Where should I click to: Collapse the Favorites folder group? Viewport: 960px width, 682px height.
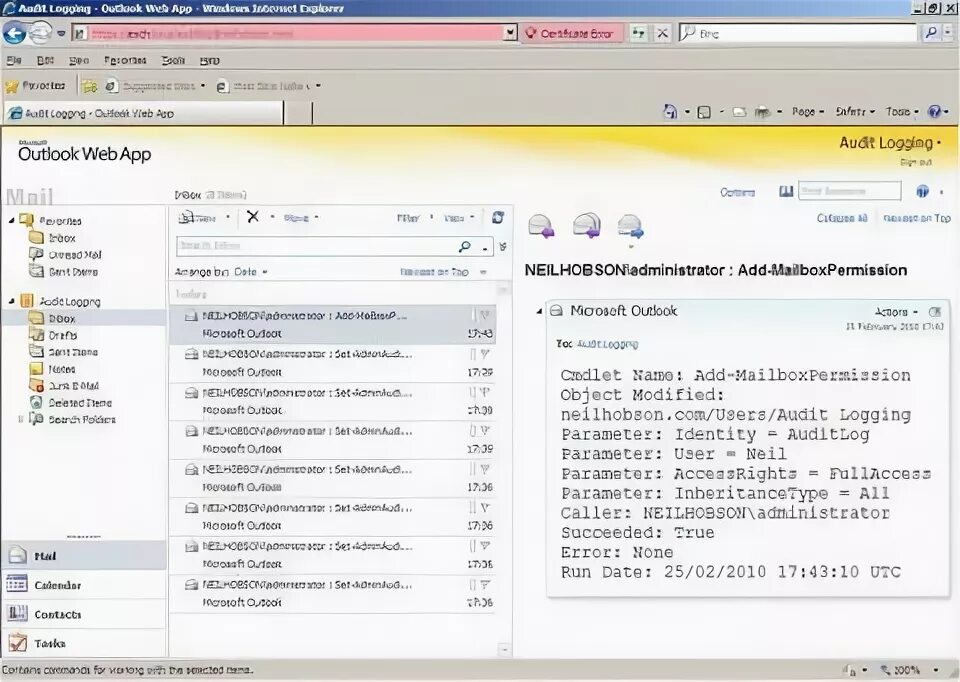click(12, 220)
